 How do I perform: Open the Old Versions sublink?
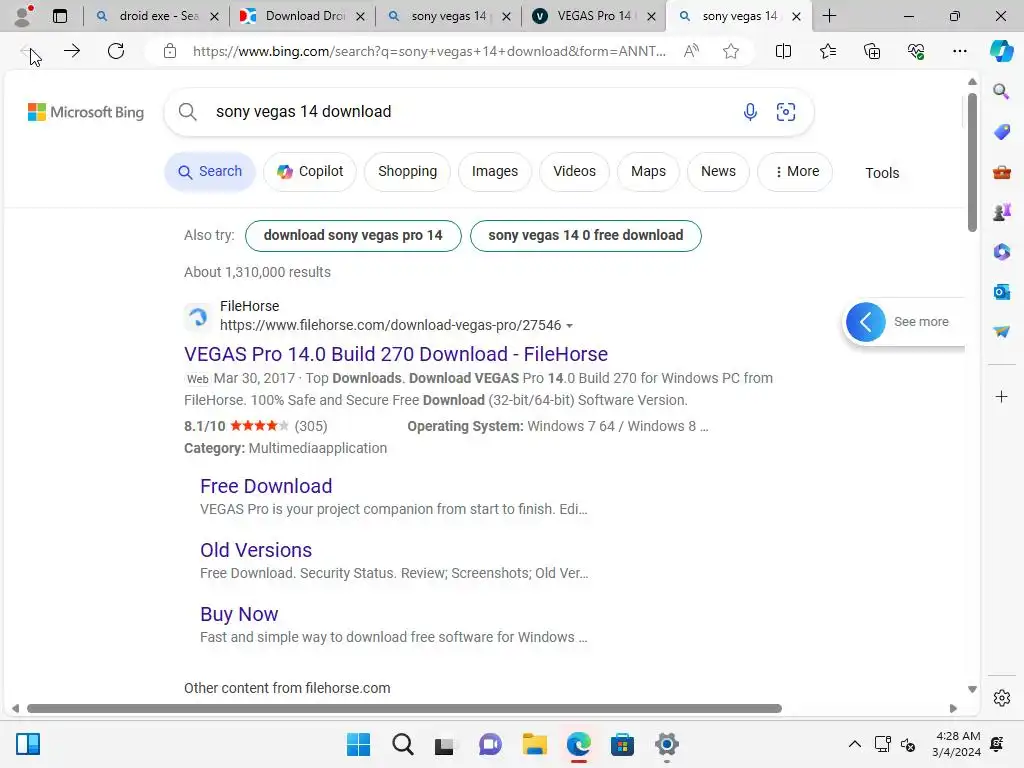click(256, 550)
